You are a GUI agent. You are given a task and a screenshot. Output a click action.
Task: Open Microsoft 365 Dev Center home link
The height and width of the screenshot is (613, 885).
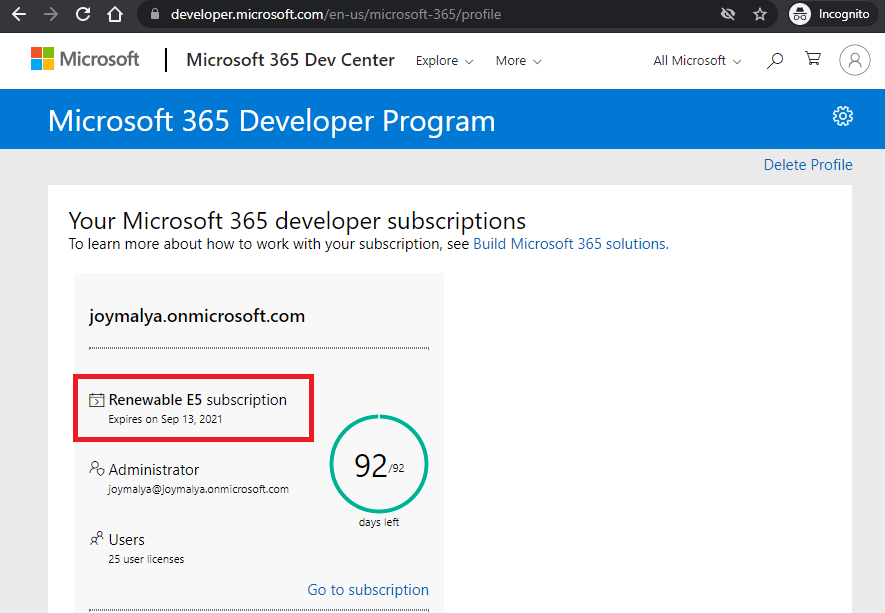coord(290,60)
